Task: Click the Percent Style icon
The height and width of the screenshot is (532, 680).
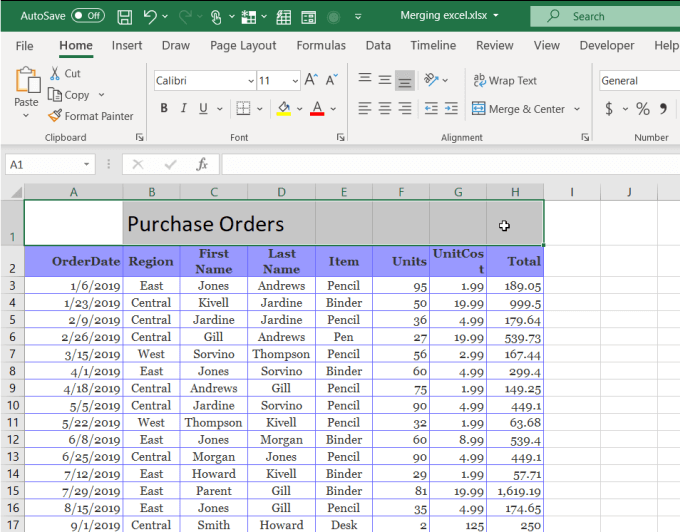Action: [x=642, y=109]
